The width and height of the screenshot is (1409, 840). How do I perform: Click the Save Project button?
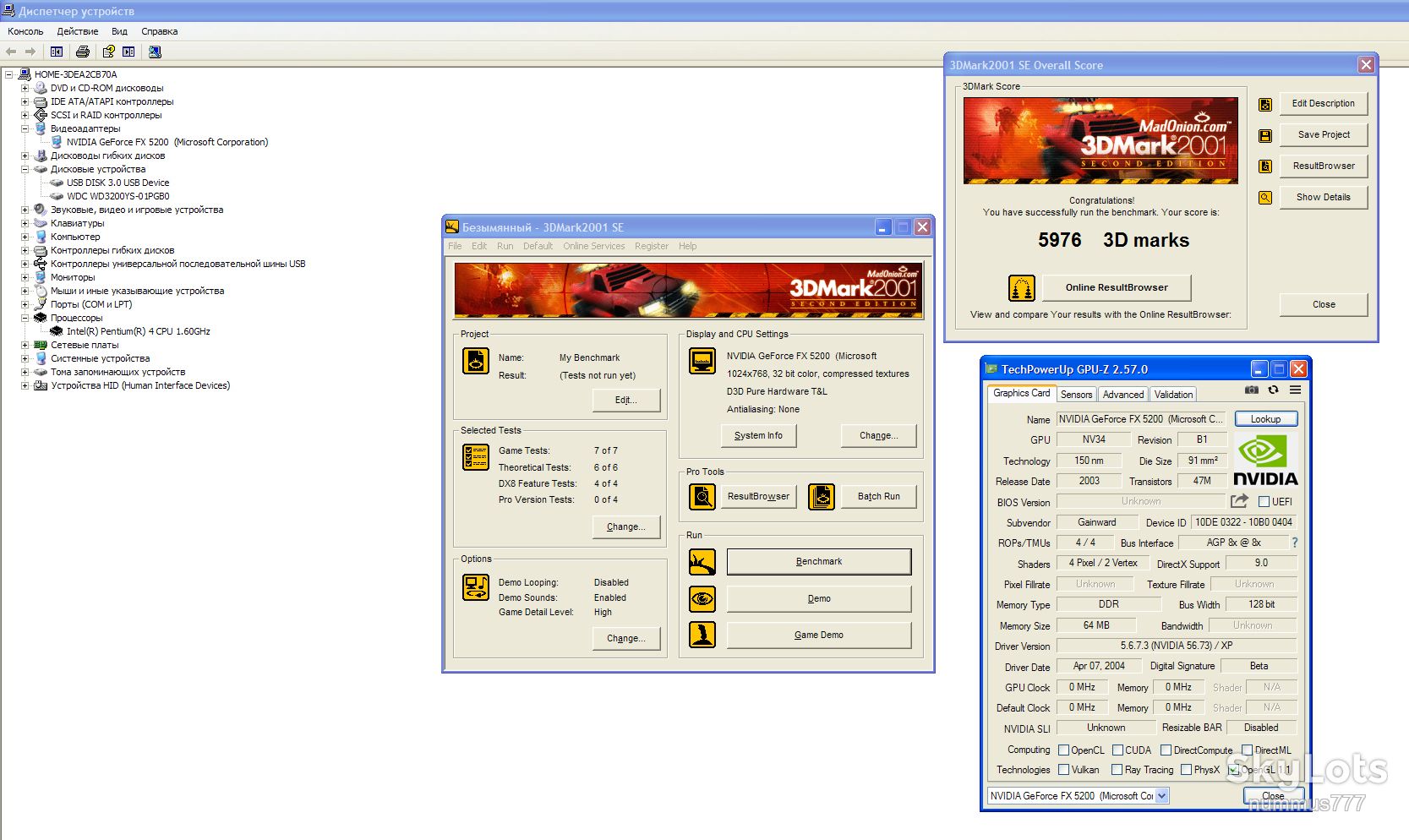point(1324,134)
